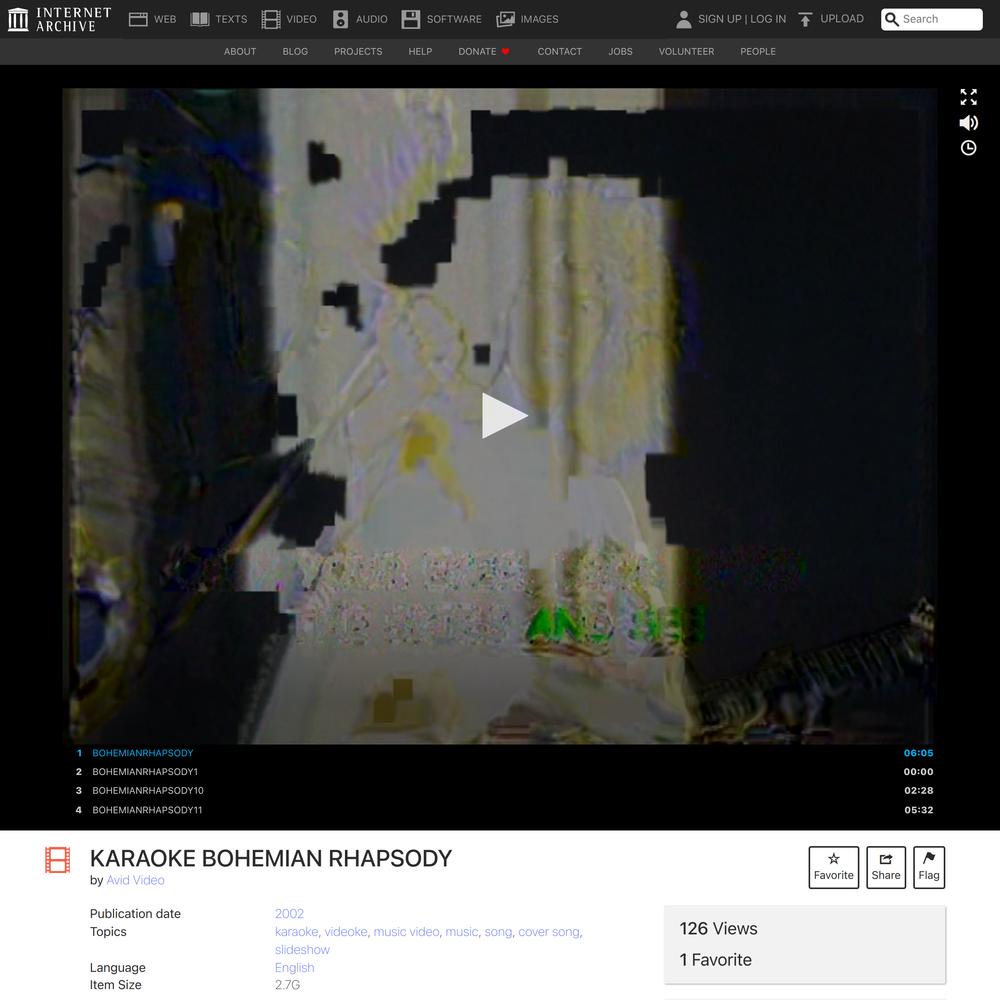Click the user avatar icon
The height and width of the screenshot is (1000, 1000).
coord(684,19)
